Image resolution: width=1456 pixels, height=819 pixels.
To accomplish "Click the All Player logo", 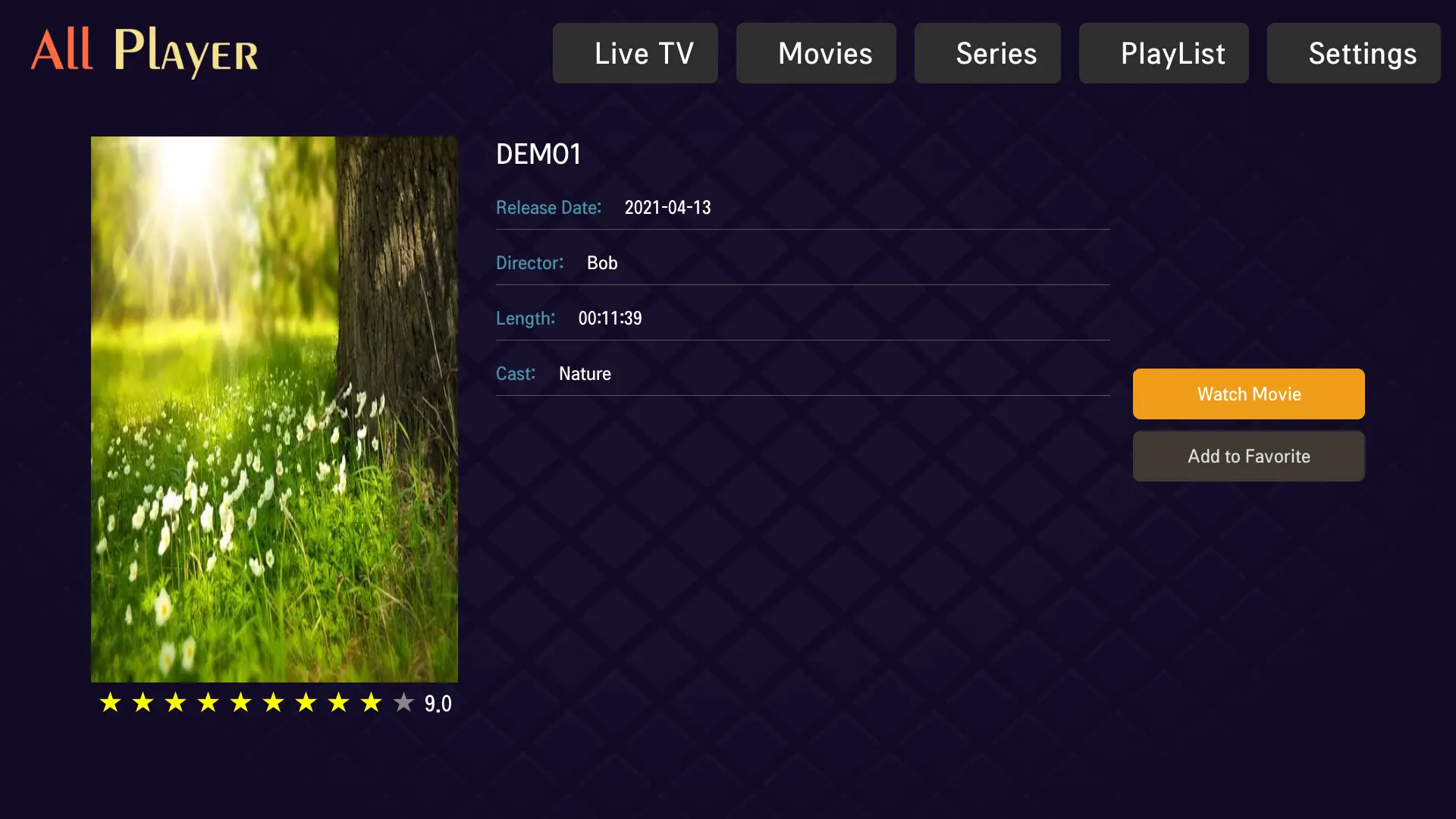I will tap(144, 52).
